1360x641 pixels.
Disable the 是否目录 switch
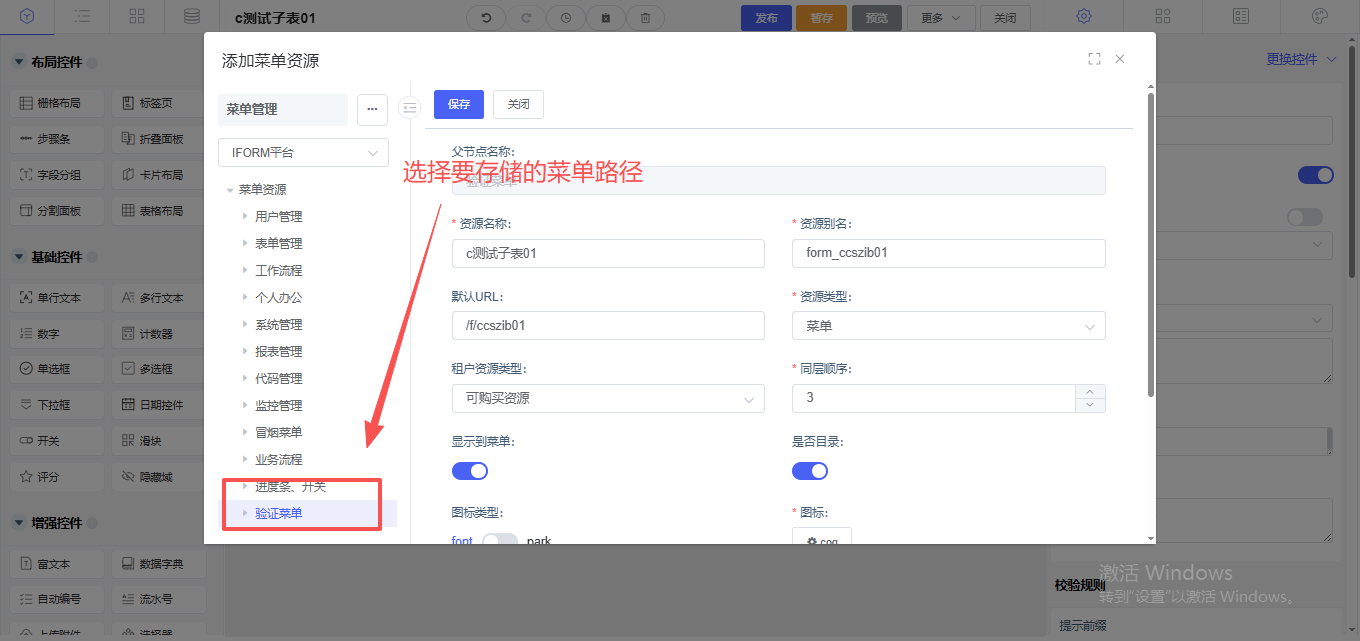pyautogui.click(x=809, y=471)
